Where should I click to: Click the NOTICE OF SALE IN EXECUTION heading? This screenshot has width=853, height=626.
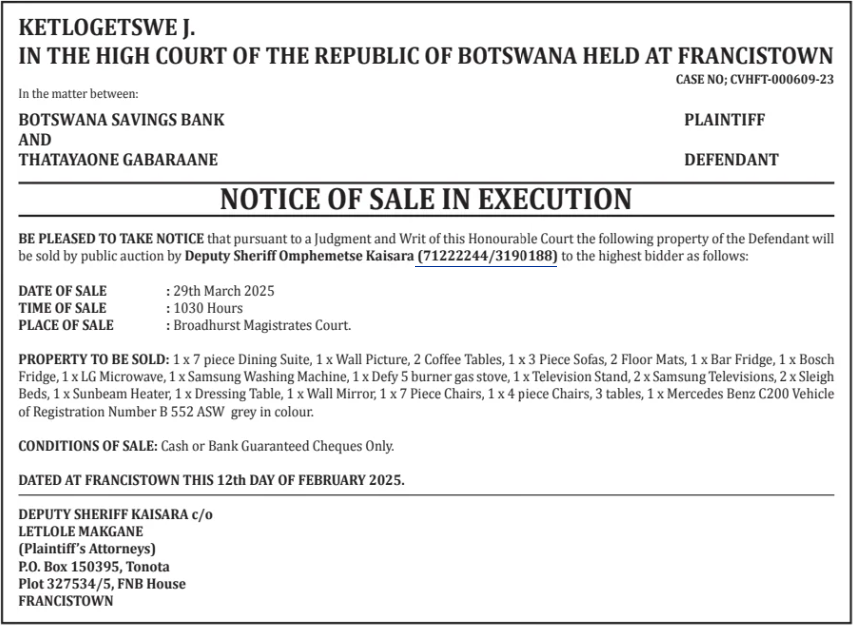coord(426,199)
